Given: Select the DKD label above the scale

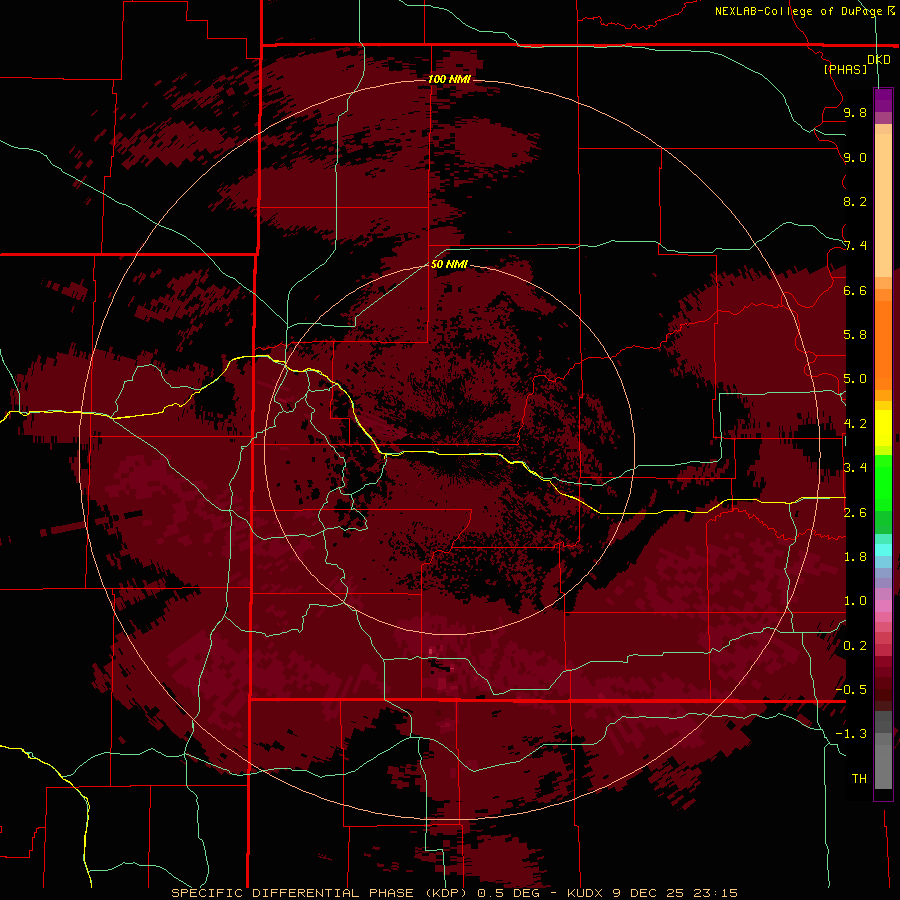Looking at the screenshot, I should pos(879,60).
